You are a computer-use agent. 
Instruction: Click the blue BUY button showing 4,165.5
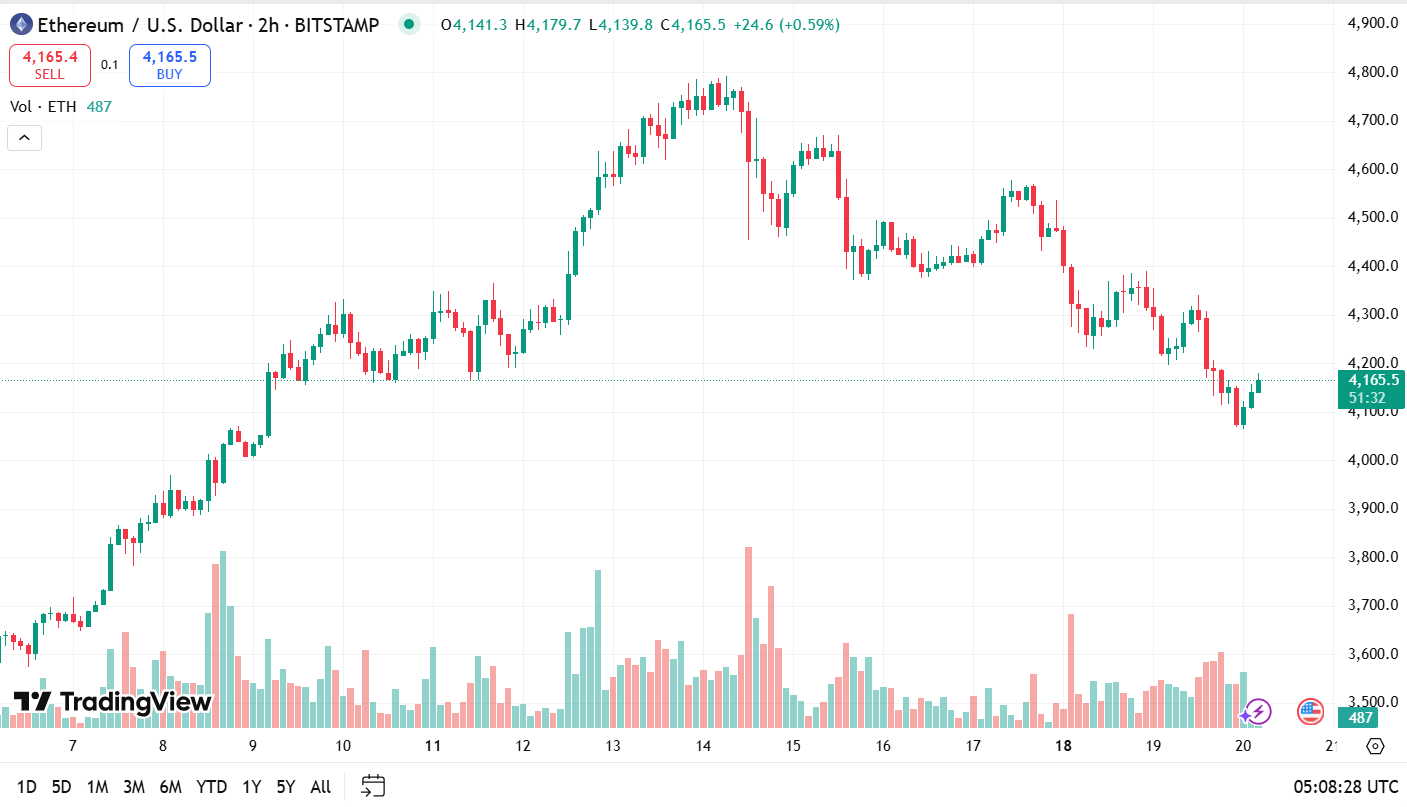[169, 64]
